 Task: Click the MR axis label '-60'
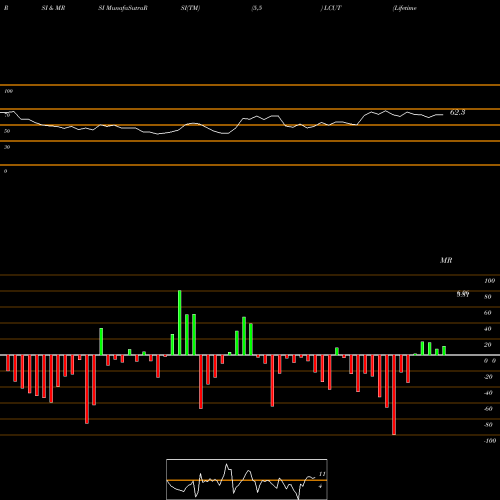click(488, 409)
